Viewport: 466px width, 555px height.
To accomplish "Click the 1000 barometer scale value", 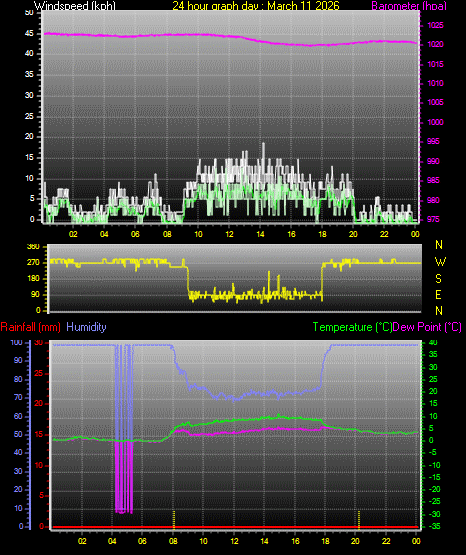I will click(x=435, y=122).
